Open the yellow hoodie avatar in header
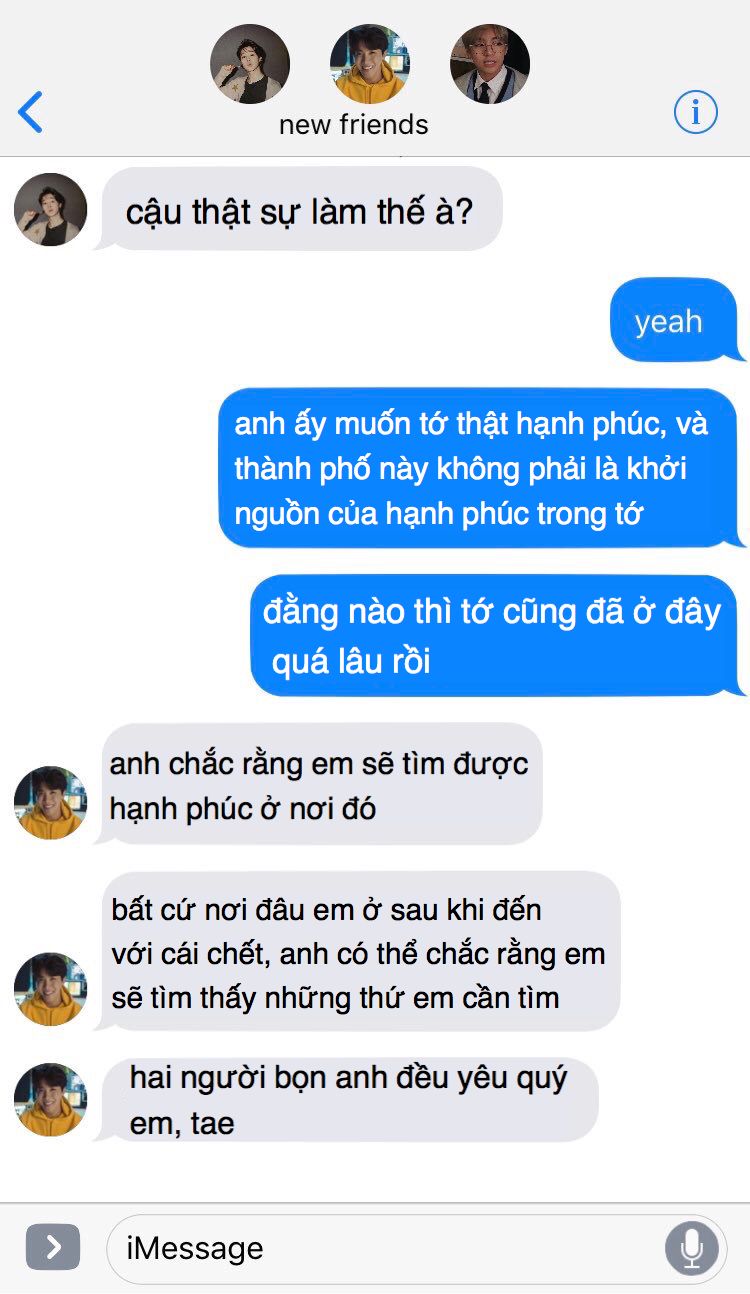Screen dimensions: 750x1294 click(x=370, y=64)
